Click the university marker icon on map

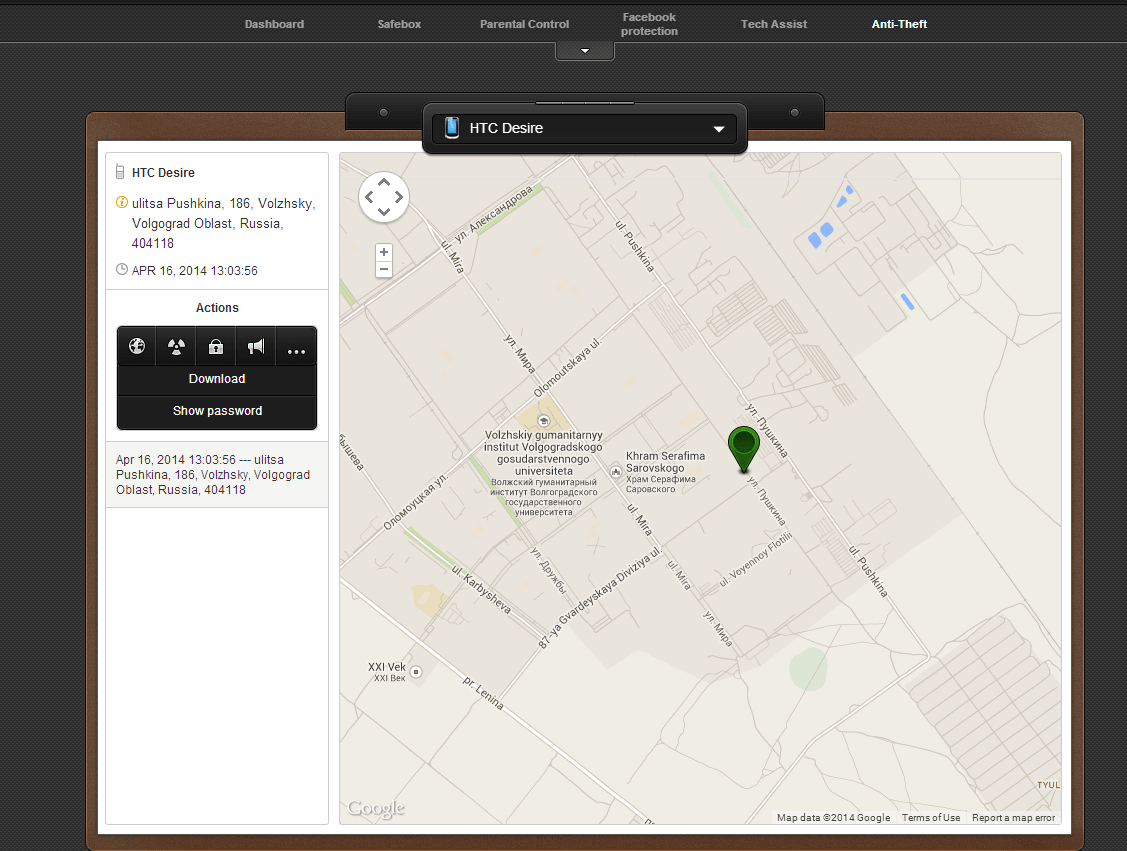[544, 421]
